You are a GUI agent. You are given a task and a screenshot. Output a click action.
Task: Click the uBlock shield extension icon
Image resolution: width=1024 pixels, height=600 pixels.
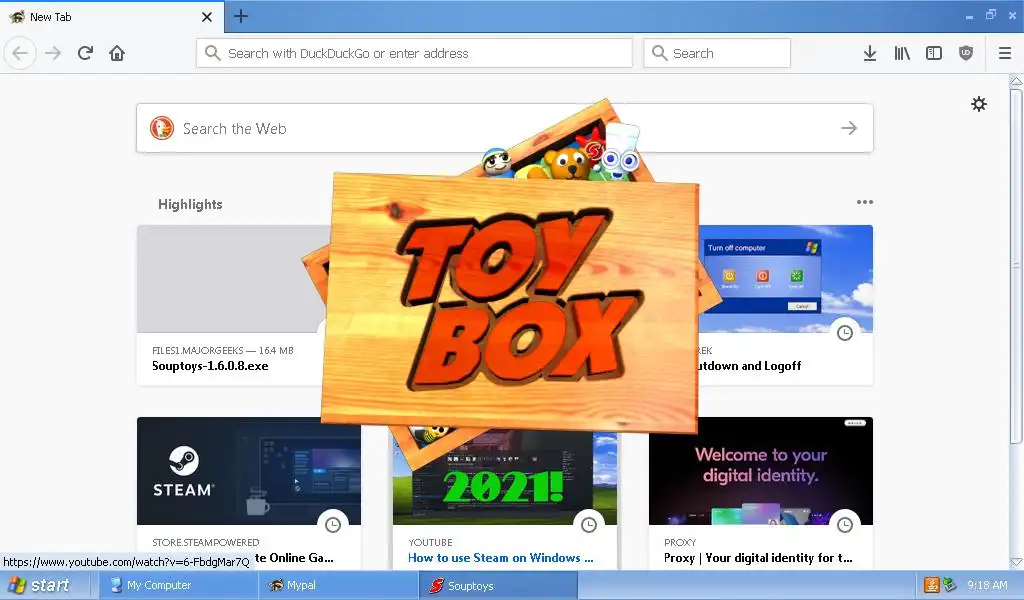[x=966, y=53]
